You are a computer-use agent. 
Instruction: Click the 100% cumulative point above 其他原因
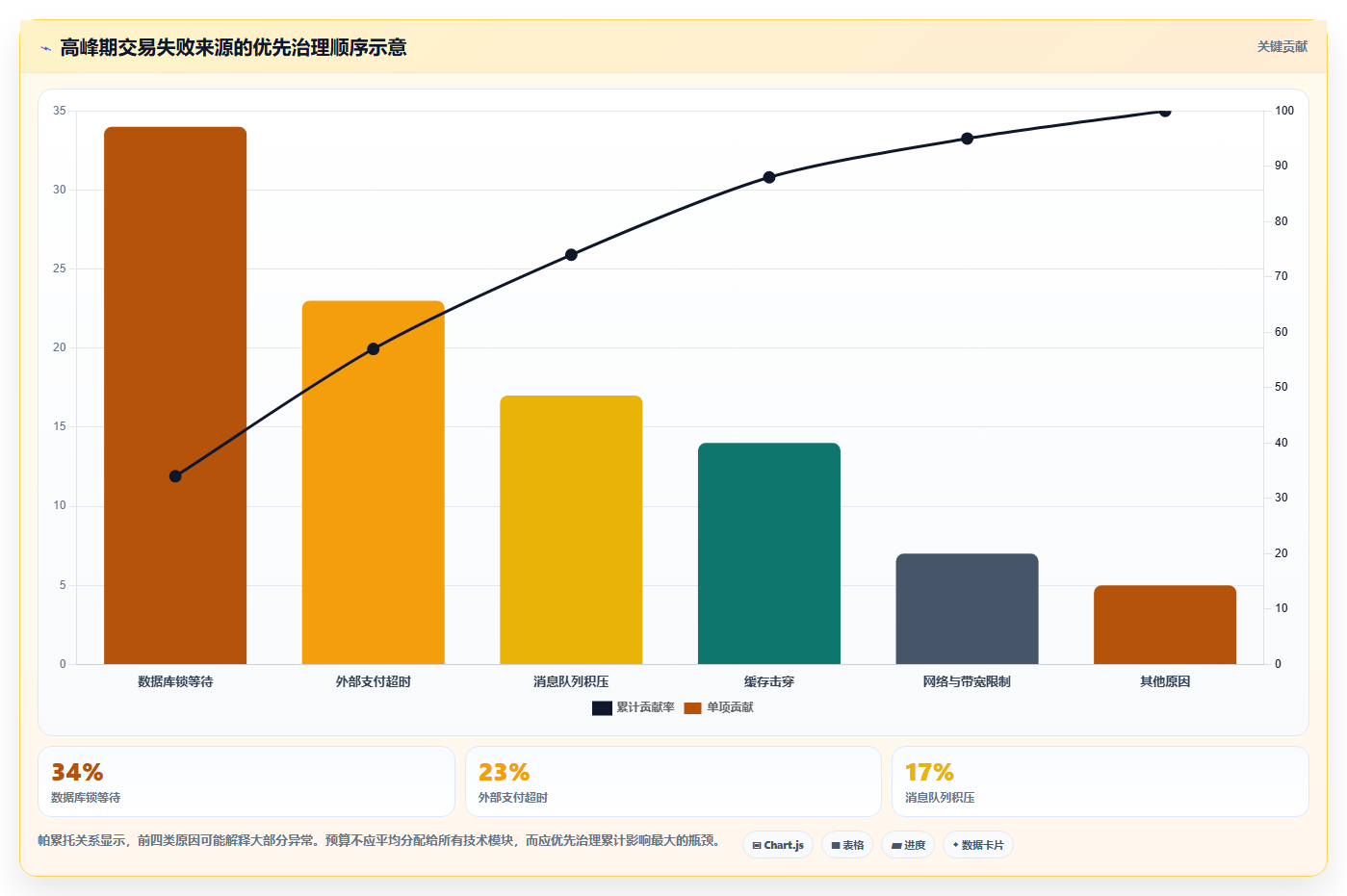tap(1165, 112)
